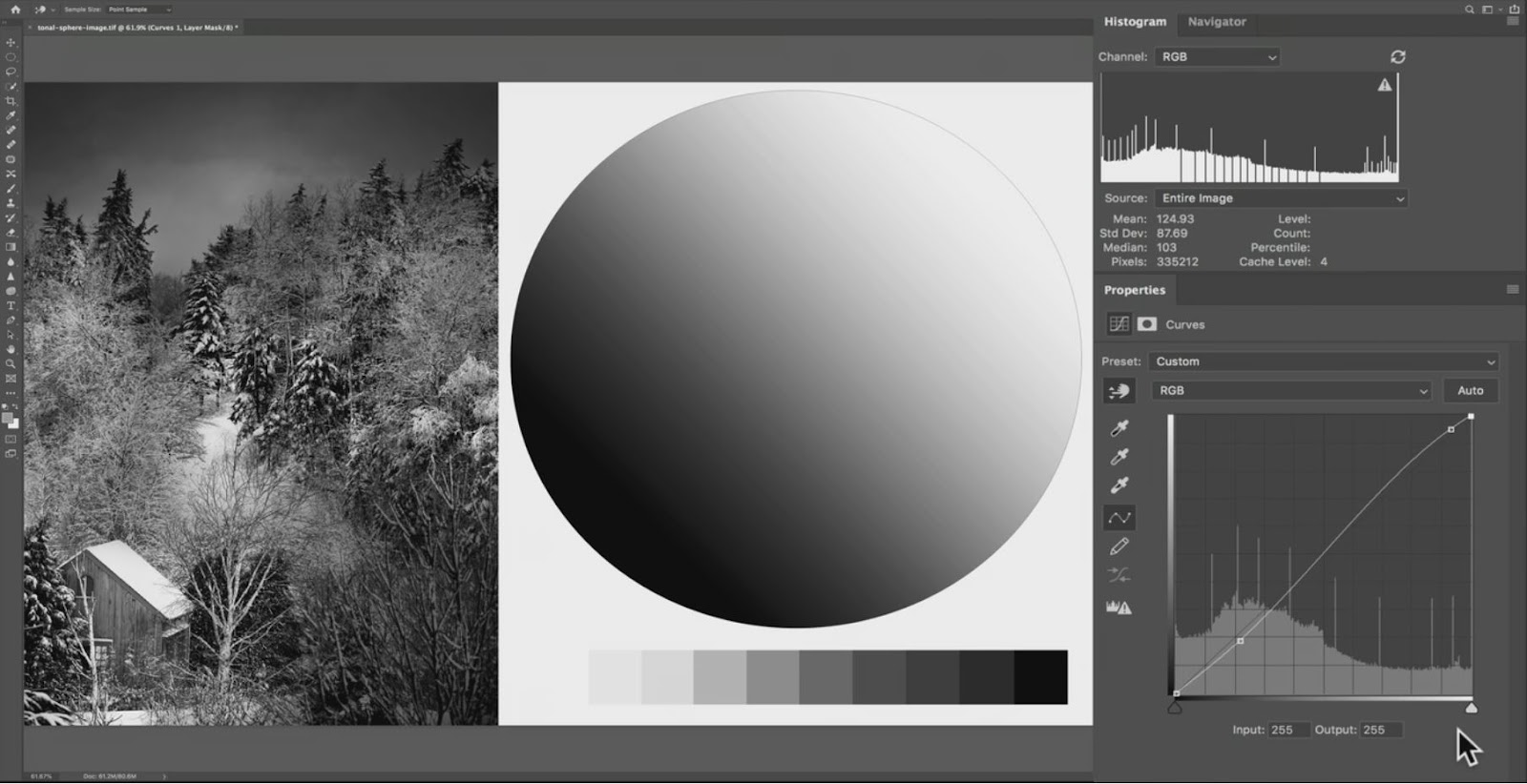Click the Home icon in options bar
Screen dimensions: 1527x784
click(x=14, y=9)
